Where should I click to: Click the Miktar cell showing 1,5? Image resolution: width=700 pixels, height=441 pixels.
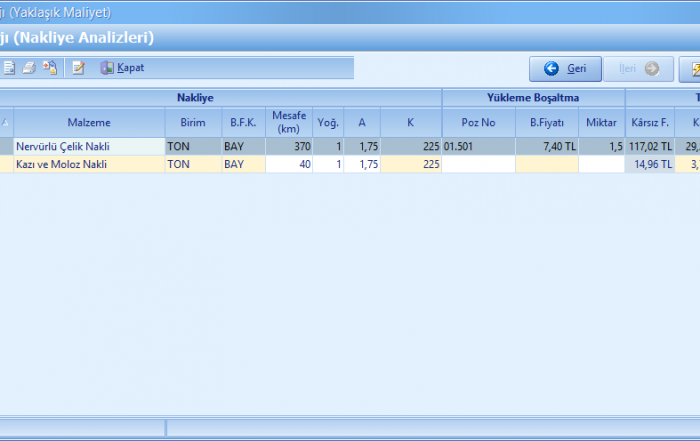coord(601,146)
